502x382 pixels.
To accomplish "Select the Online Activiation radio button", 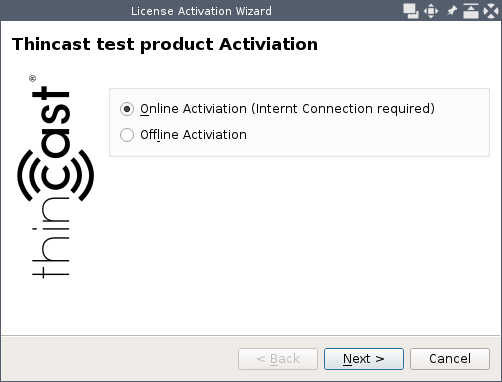I will [127, 109].
